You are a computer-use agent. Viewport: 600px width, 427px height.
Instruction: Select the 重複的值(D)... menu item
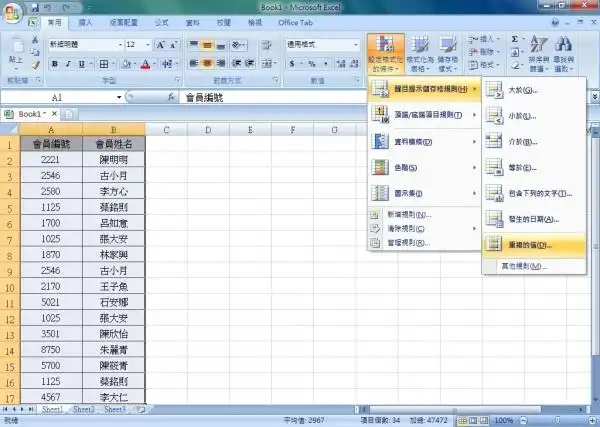coord(534,245)
